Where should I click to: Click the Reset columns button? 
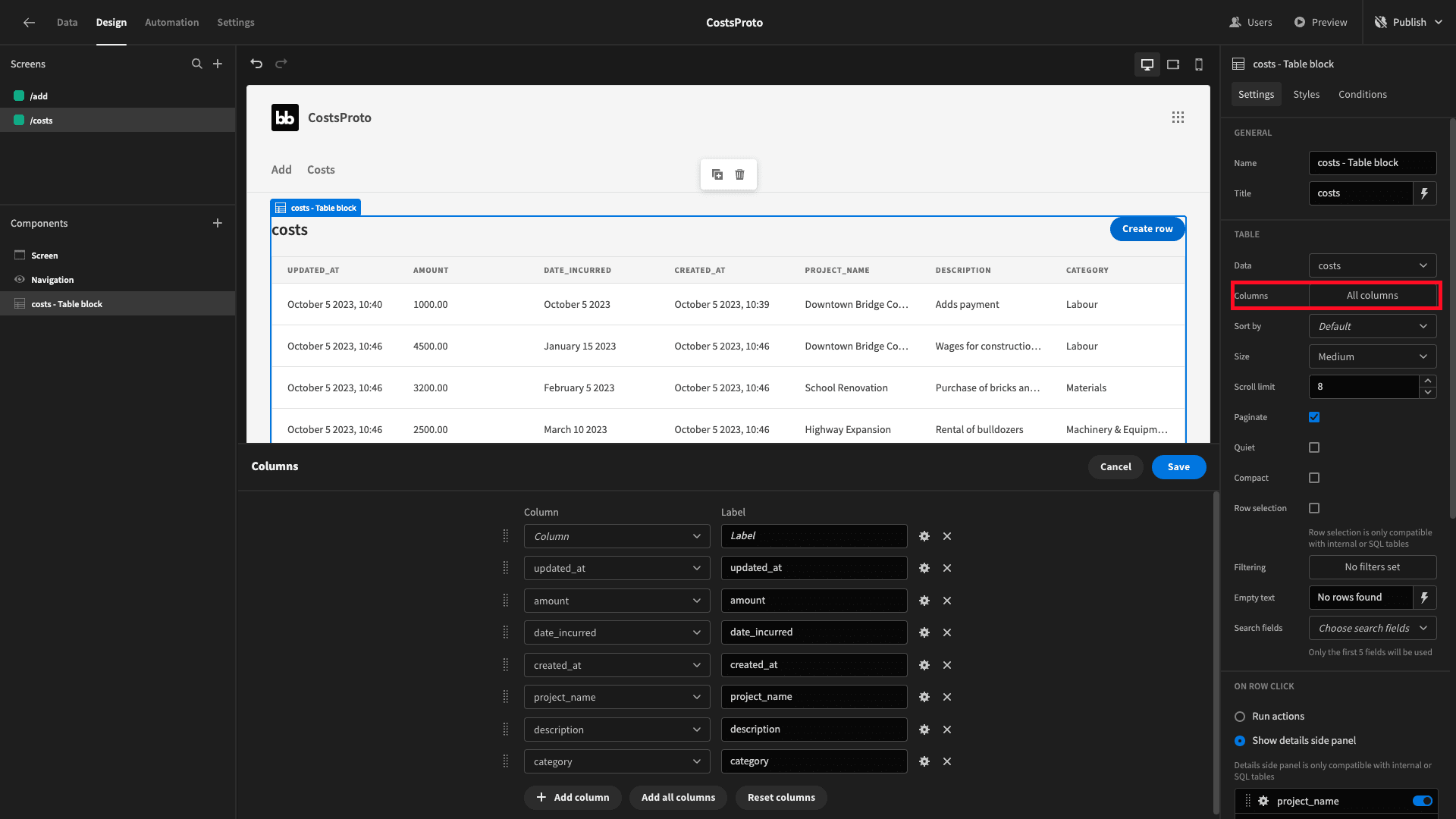[x=781, y=797]
